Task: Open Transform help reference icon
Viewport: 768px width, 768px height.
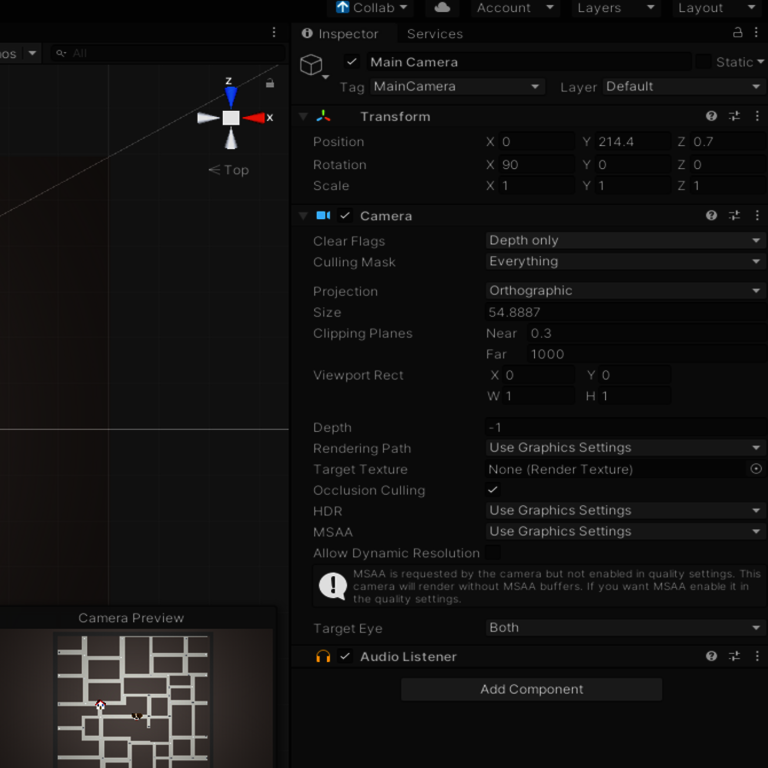Action: point(711,116)
